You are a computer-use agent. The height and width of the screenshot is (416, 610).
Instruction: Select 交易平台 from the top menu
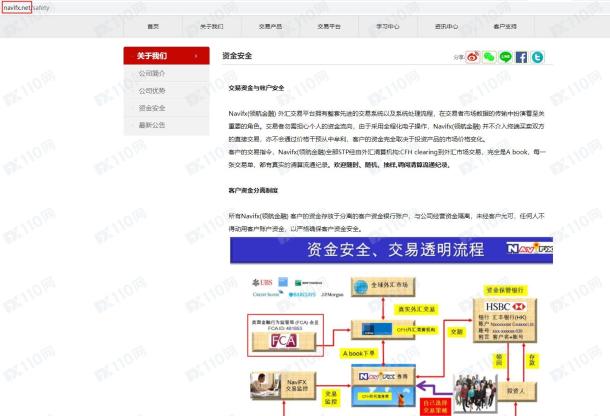[x=329, y=26]
